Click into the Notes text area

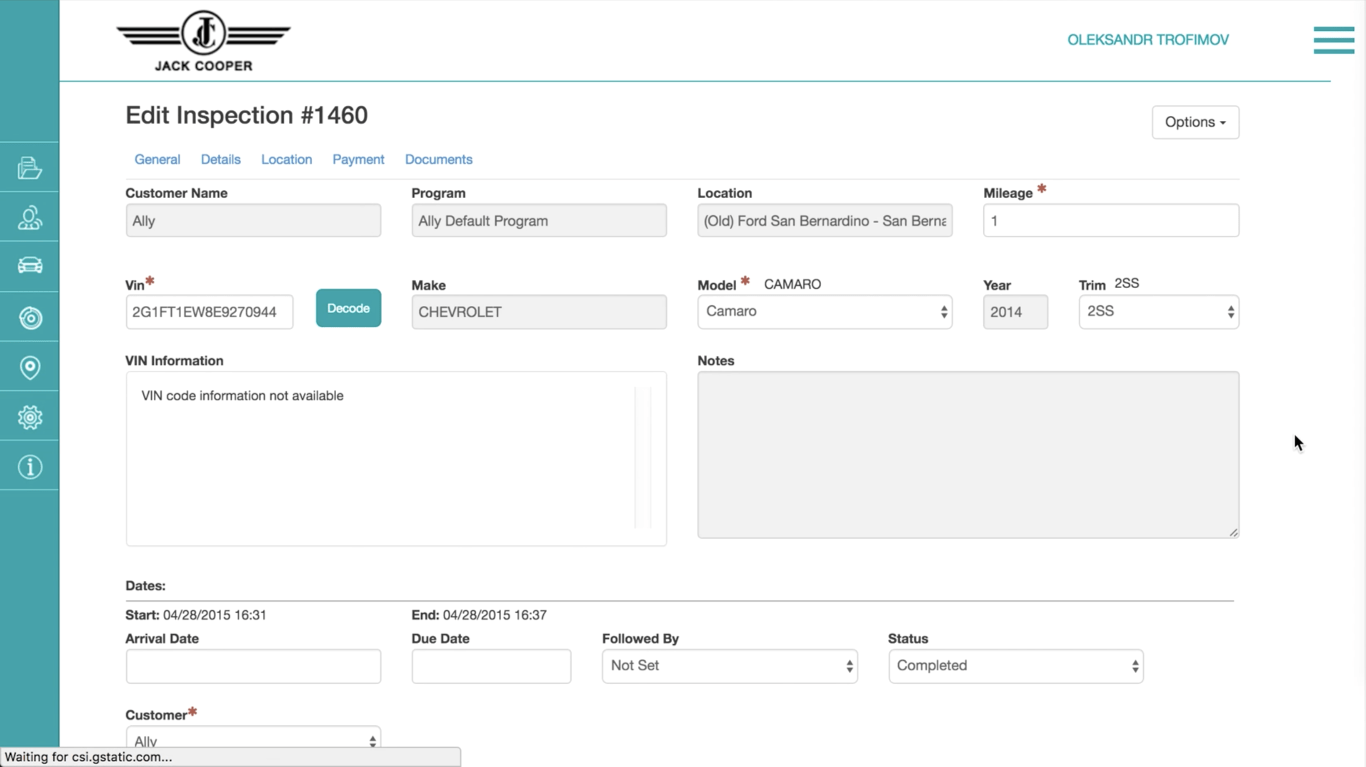[967, 455]
